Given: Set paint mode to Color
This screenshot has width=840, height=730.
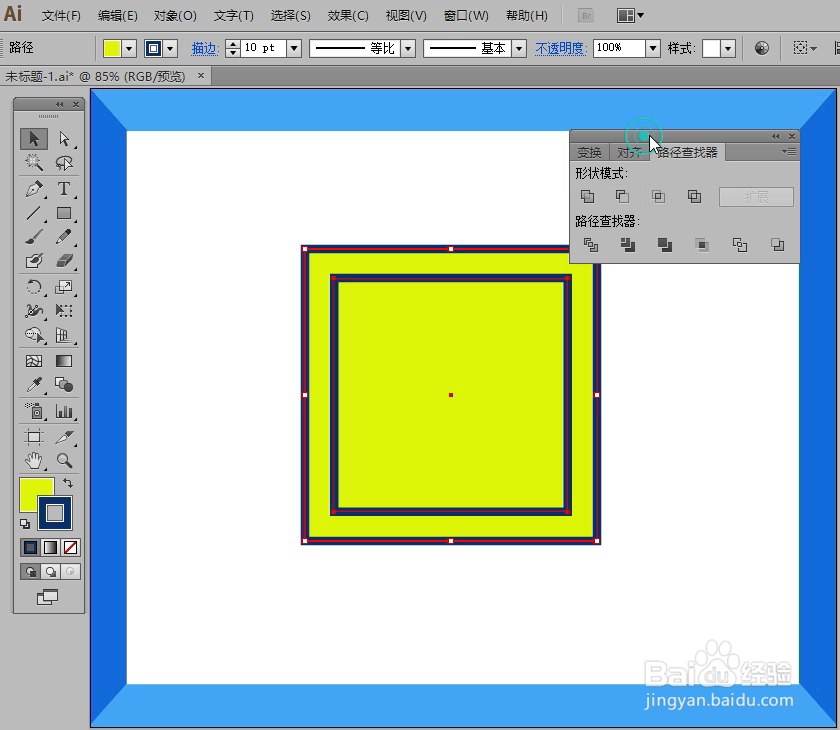Looking at the screenshot, I should [x=31, y=547].
